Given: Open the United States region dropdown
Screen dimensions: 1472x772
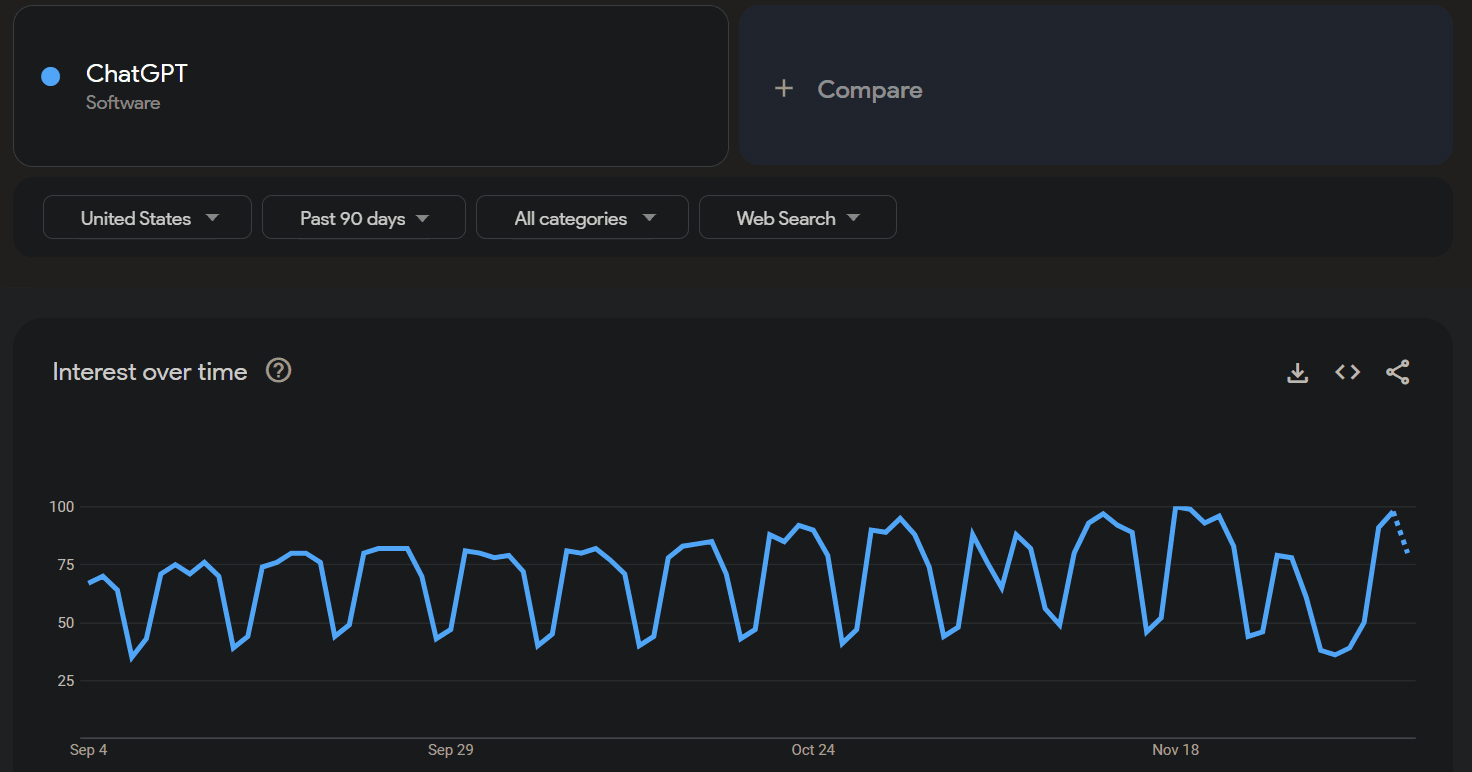Looking at the screenshot, I should click(147, 217).
